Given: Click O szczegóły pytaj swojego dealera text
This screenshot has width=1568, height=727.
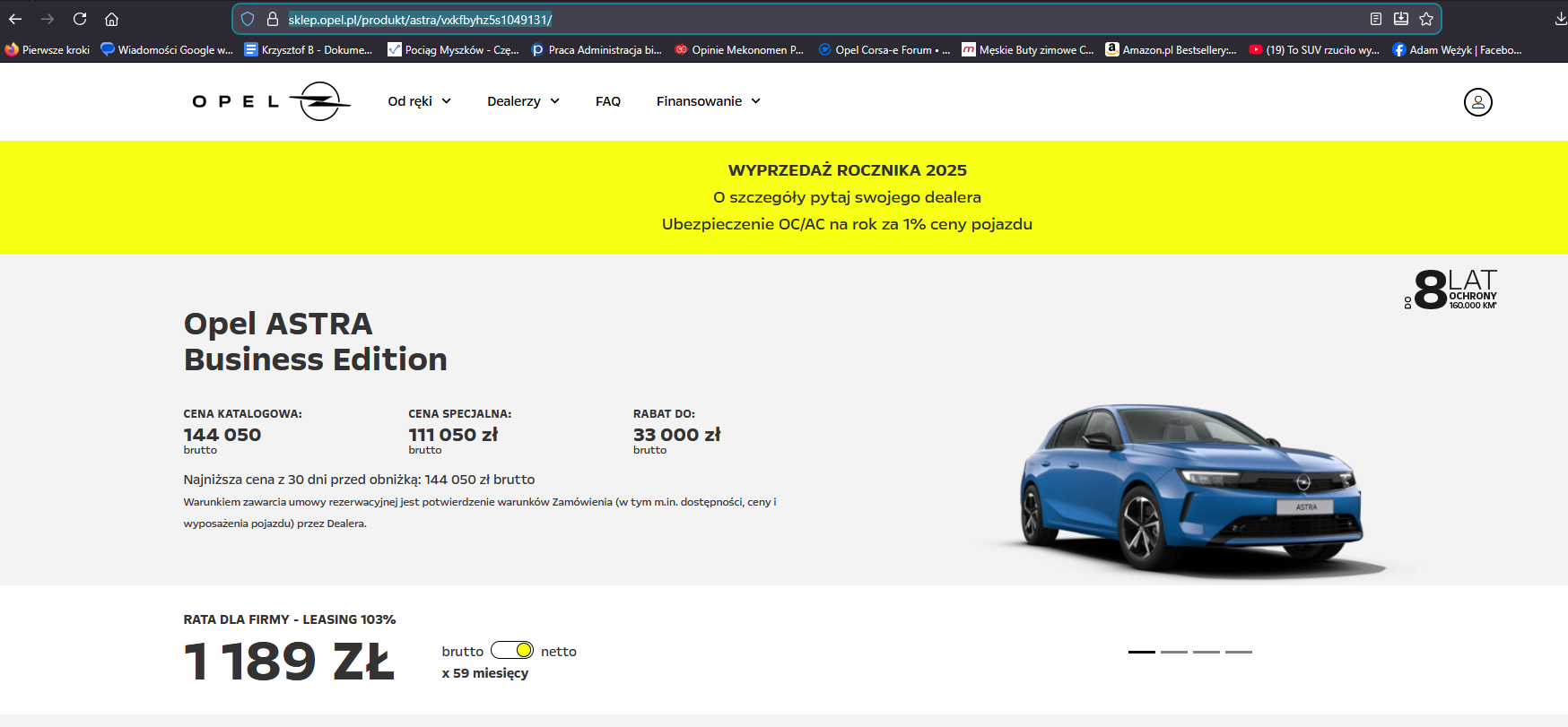Looking at the screenshot, I should [848, 197].
